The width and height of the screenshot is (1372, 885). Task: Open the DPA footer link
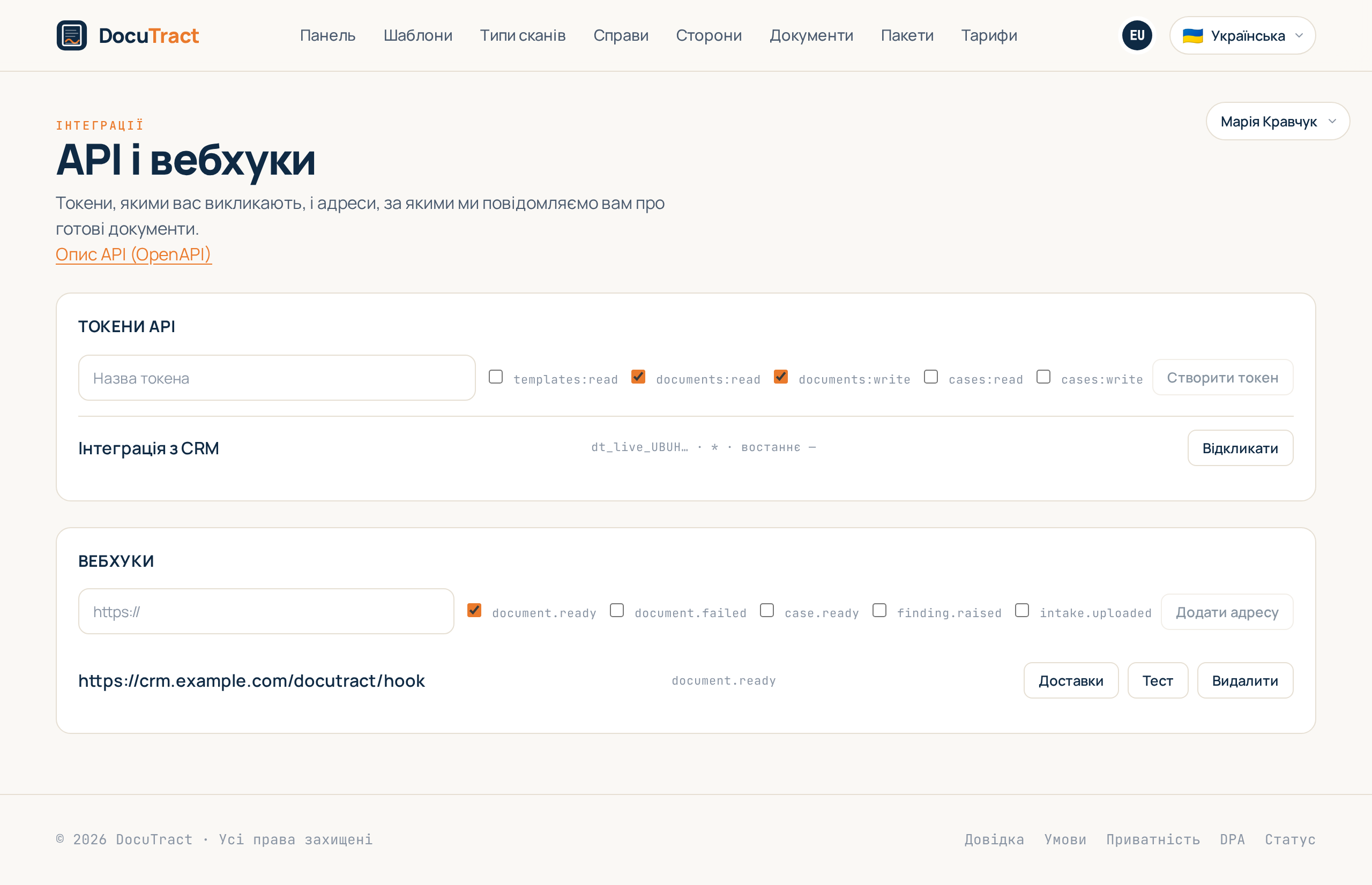(x=1232, y=839)
